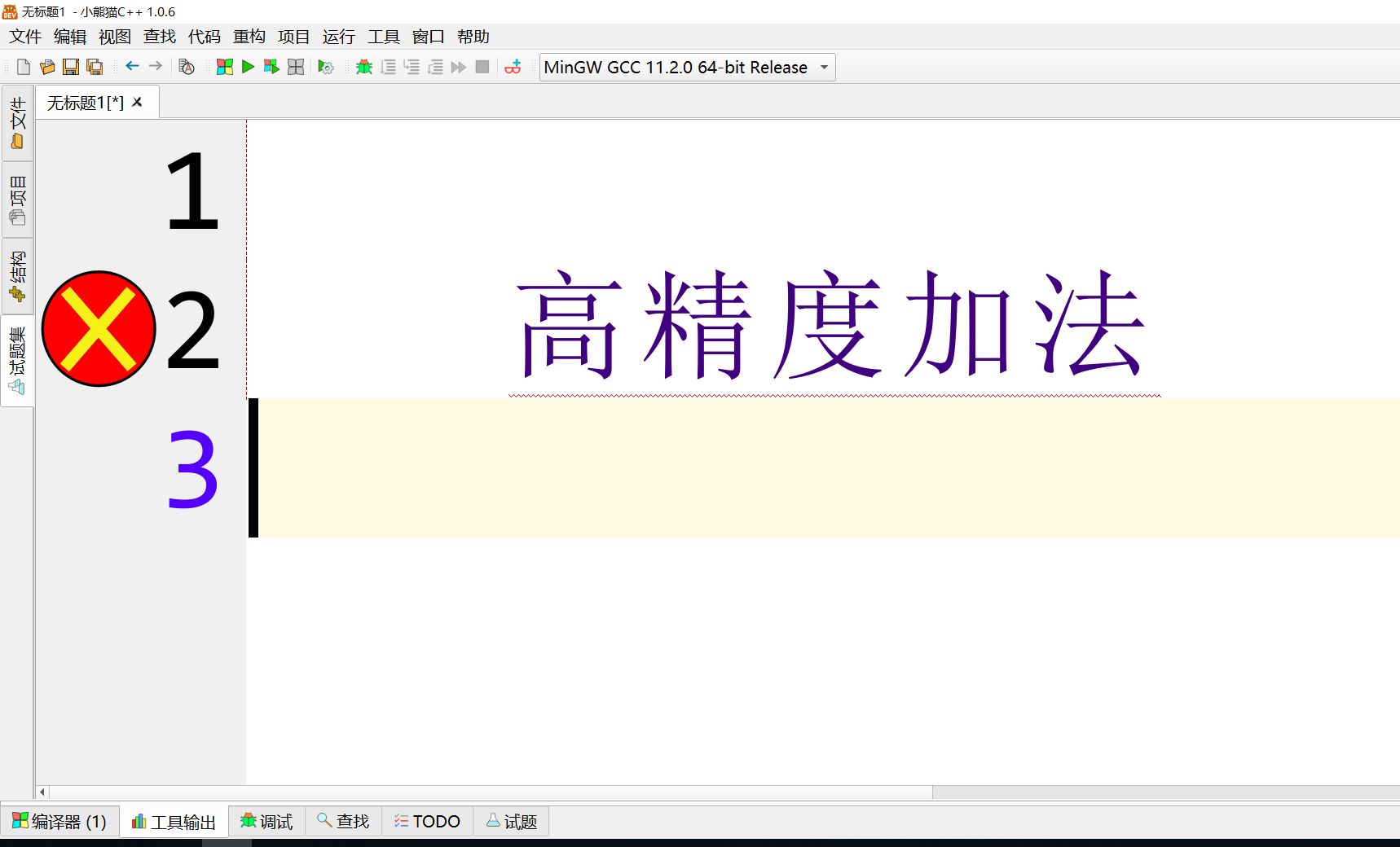Rebuild all with the gray windmill icon
The image size is (1400, 847).
[x=296, y=67]
